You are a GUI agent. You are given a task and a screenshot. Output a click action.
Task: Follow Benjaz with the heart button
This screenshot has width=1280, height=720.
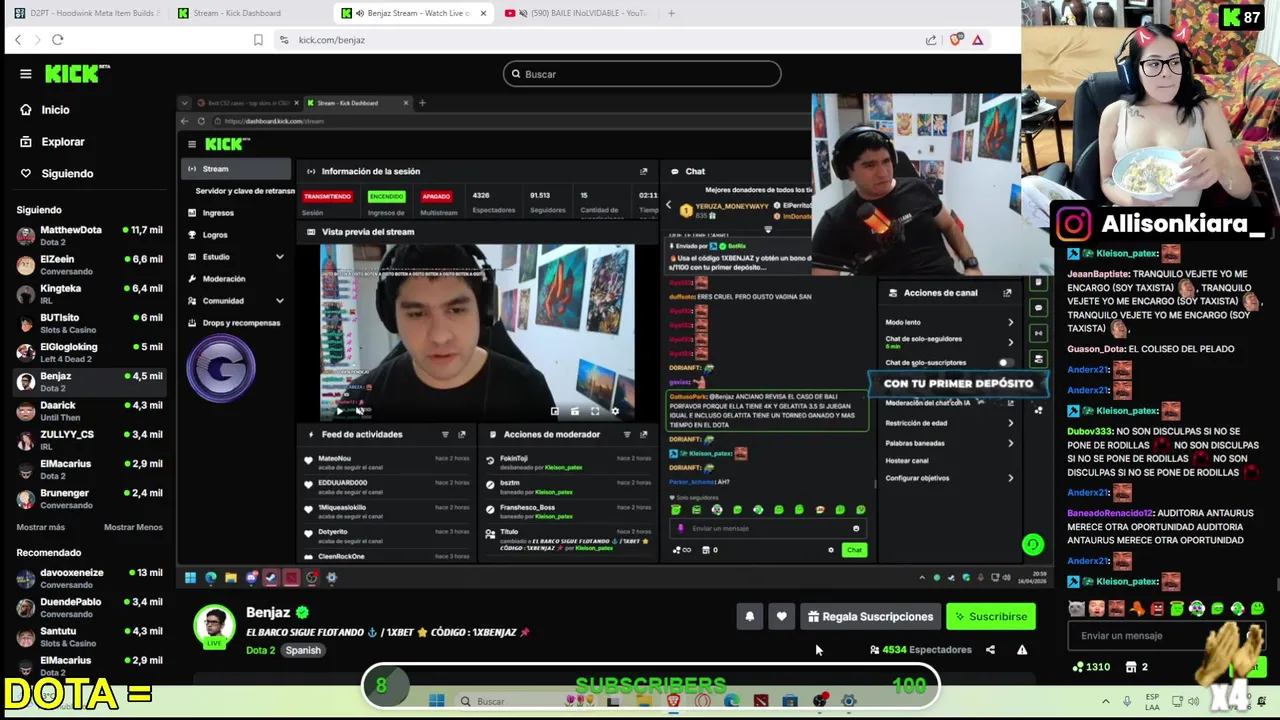pyautogui.click(x=782, y=617)
